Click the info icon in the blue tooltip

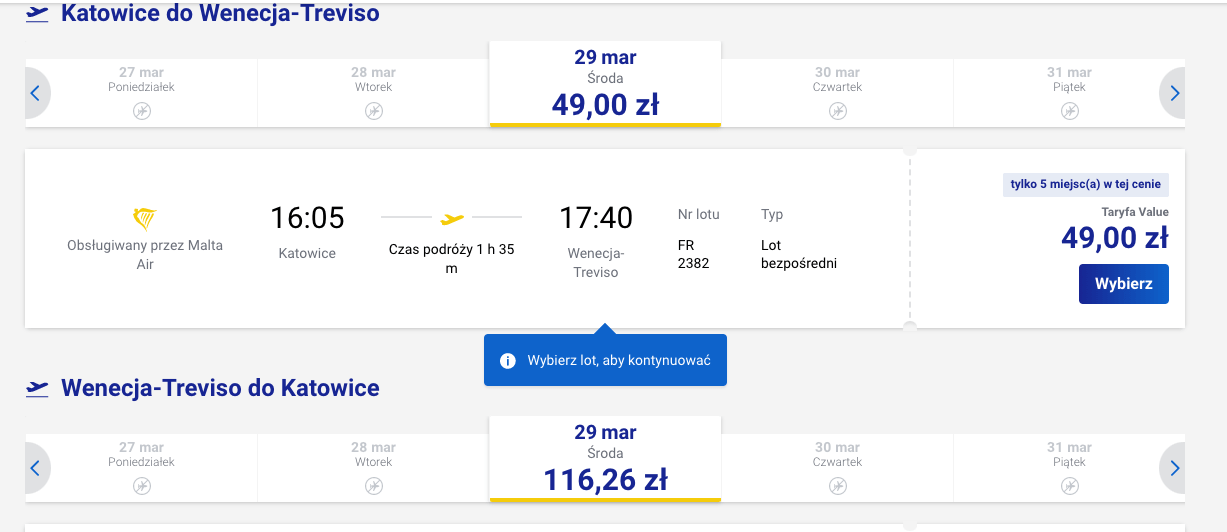508,360
